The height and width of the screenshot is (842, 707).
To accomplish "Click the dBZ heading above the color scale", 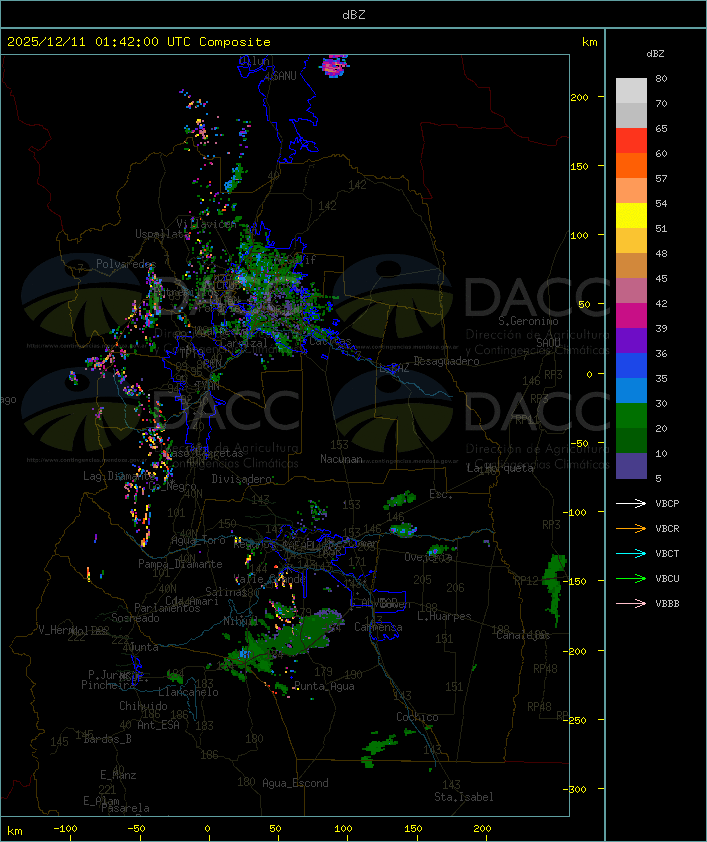I will click(x=655, y=54).
